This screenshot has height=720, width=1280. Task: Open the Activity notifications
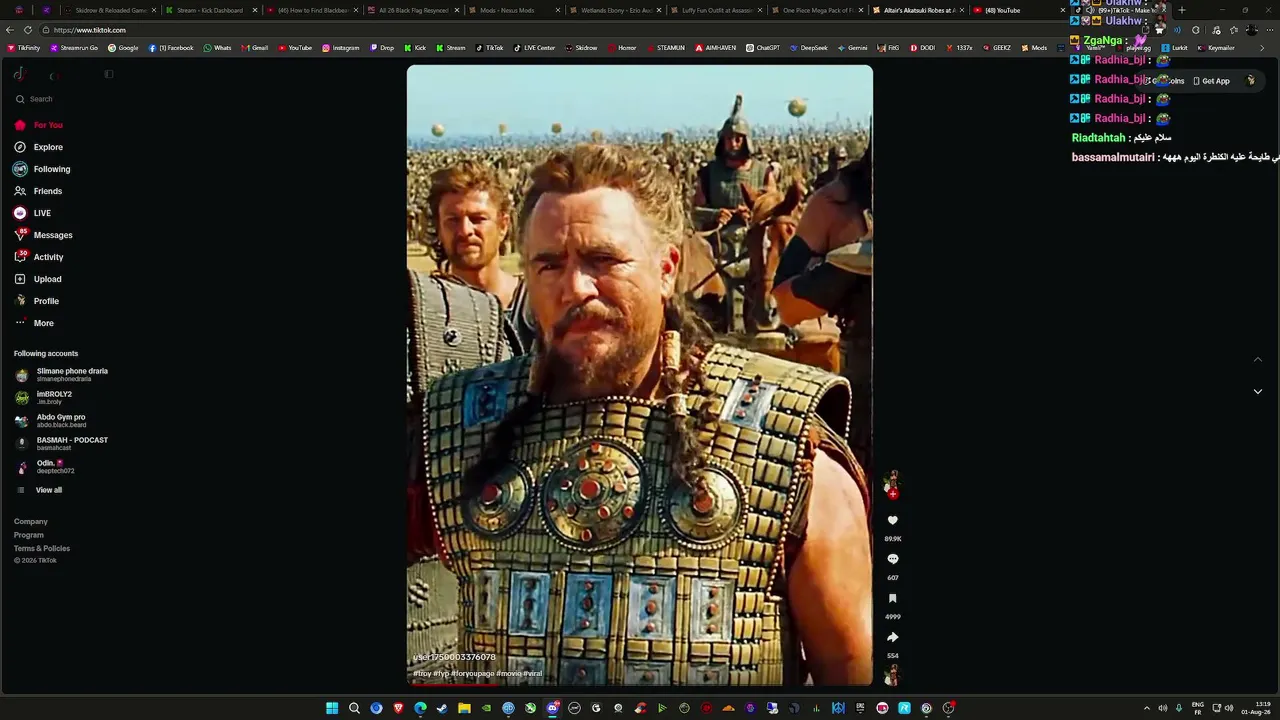point(38,257)
